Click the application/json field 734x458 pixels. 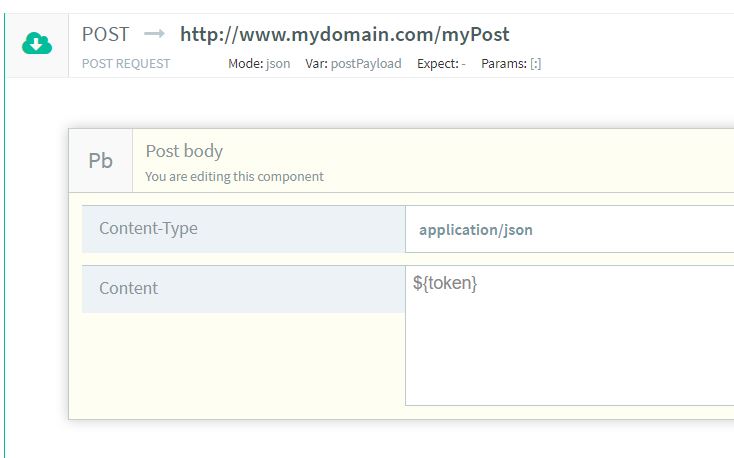(570, 229)
